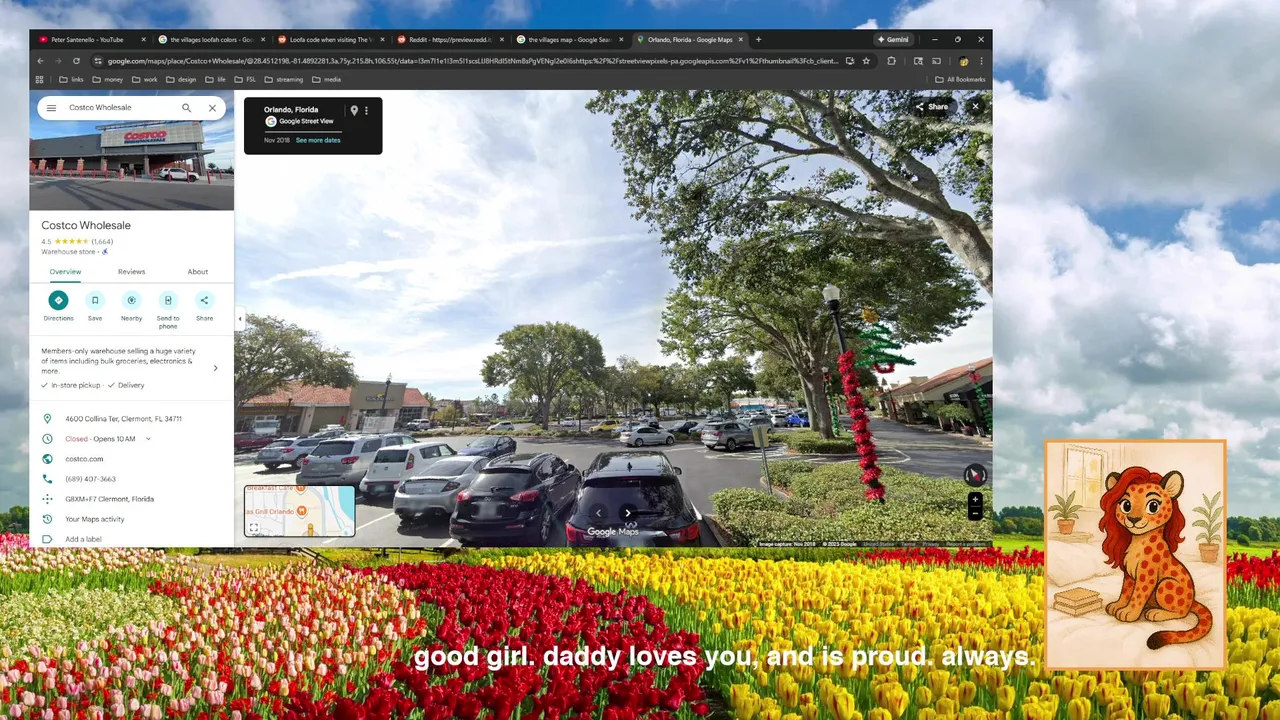This screenshot has height=720, width=1280.
Task: Close the Street View with X
Action: pyautogui.click(x=975, y=107)
